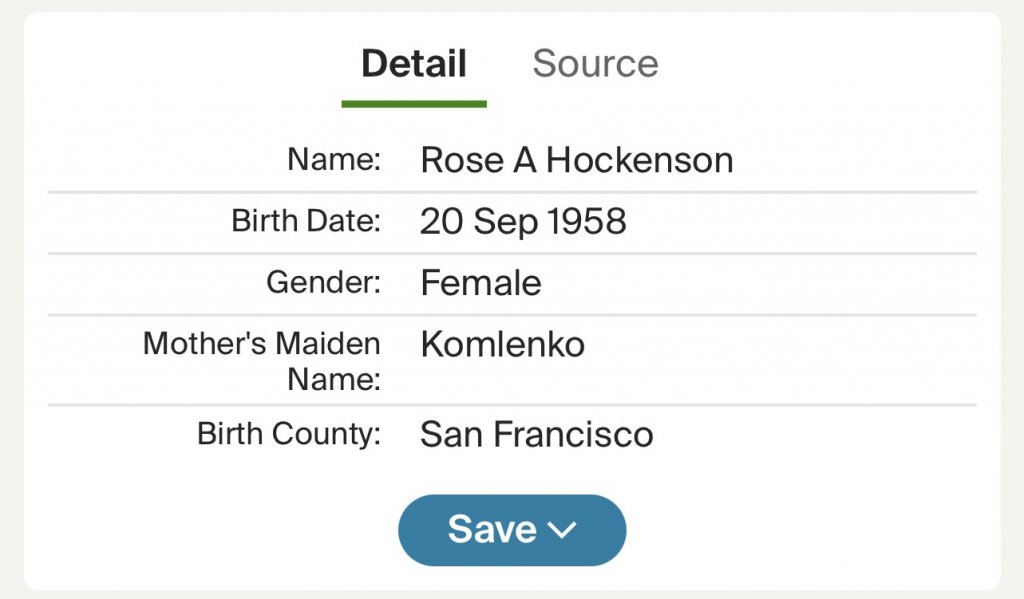Select the maiden name Komlenko

pyautogui.click(x=502, y=344)
